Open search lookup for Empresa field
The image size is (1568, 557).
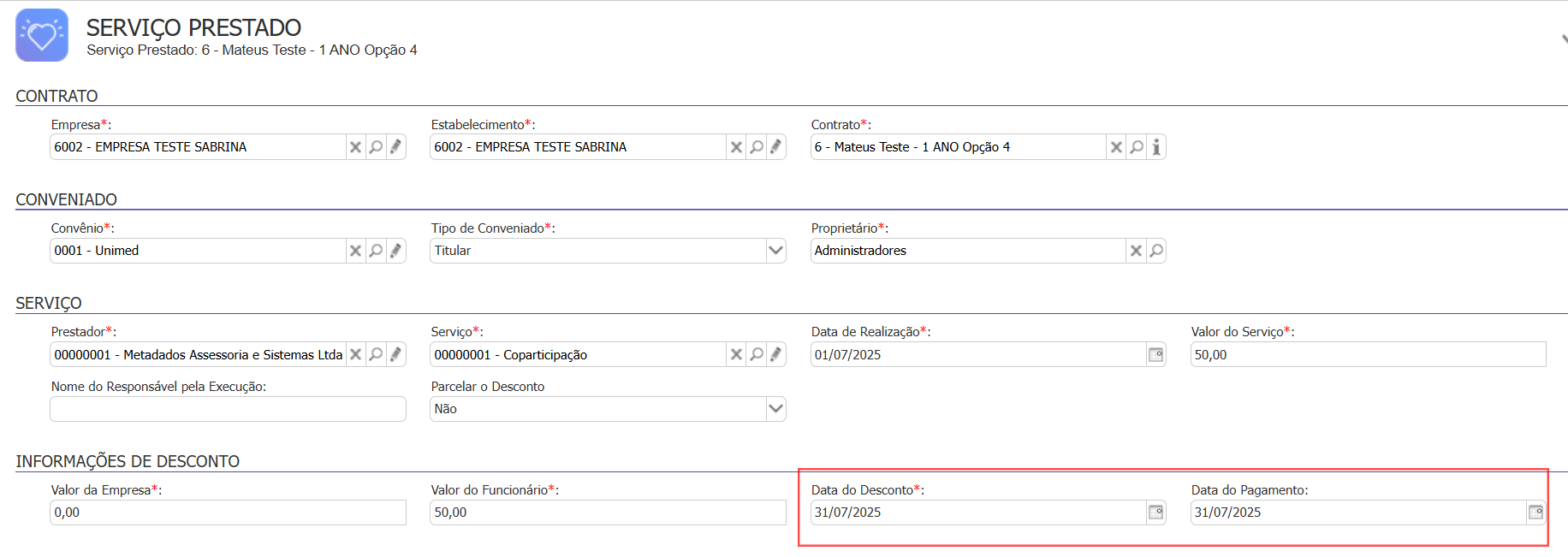pyautogui.click(x=376, y=147)
